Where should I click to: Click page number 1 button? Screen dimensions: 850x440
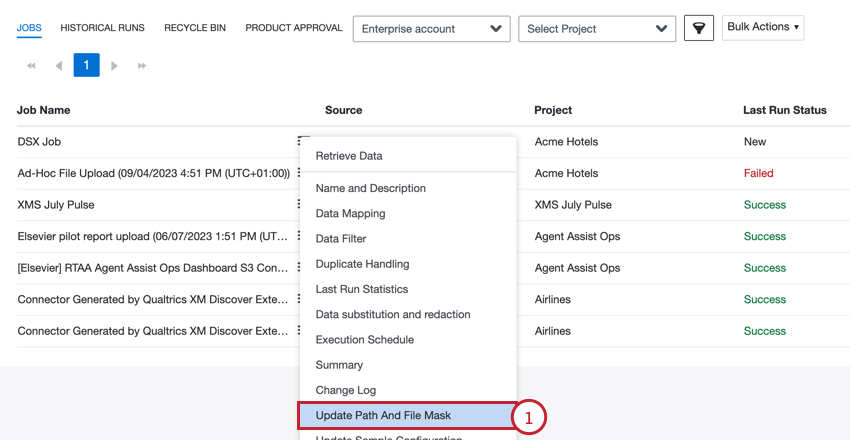[86, 66]
